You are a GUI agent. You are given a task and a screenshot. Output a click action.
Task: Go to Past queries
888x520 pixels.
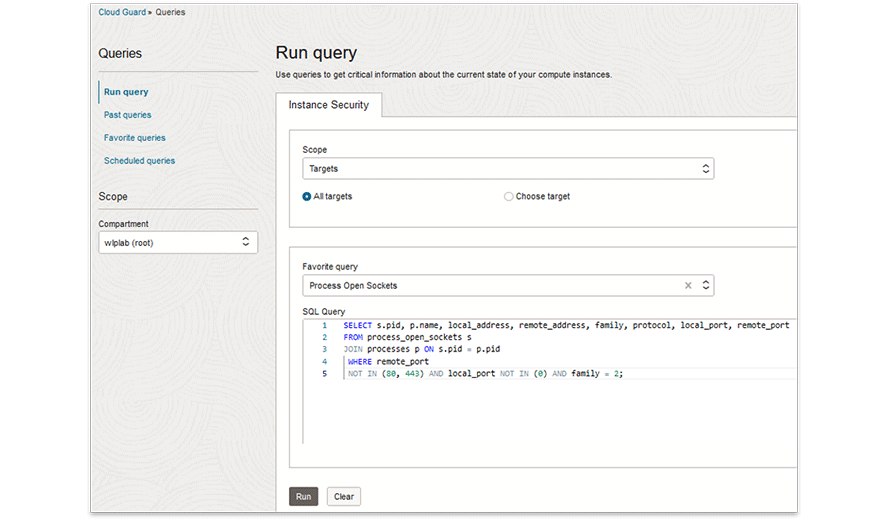(127, 115)
